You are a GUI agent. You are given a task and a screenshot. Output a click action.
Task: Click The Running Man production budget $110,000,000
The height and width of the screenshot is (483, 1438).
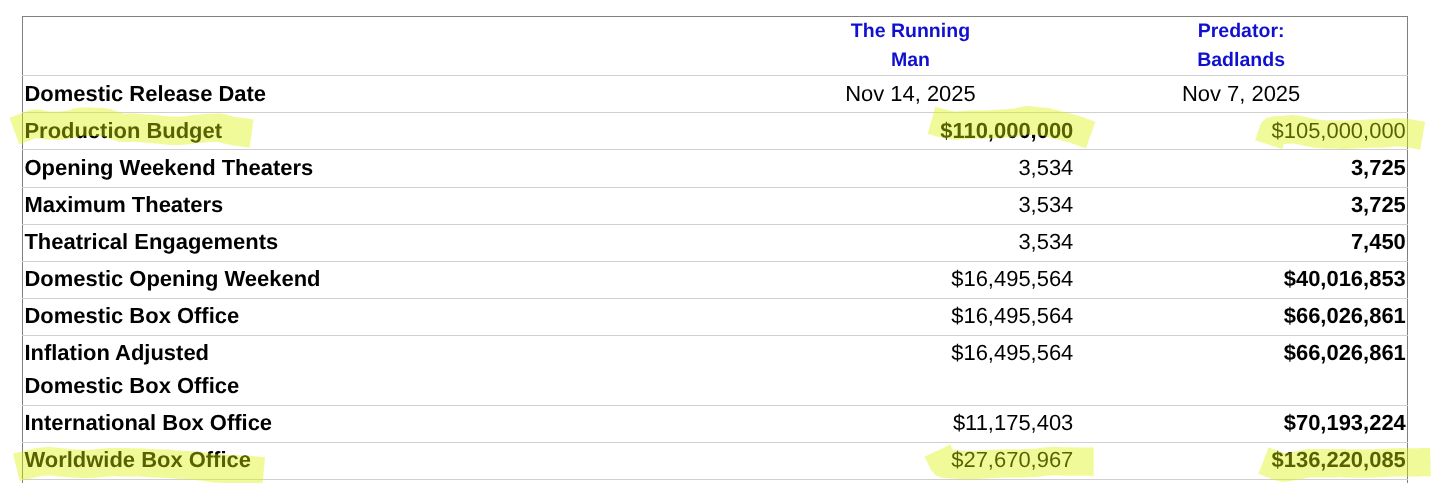1006,131
